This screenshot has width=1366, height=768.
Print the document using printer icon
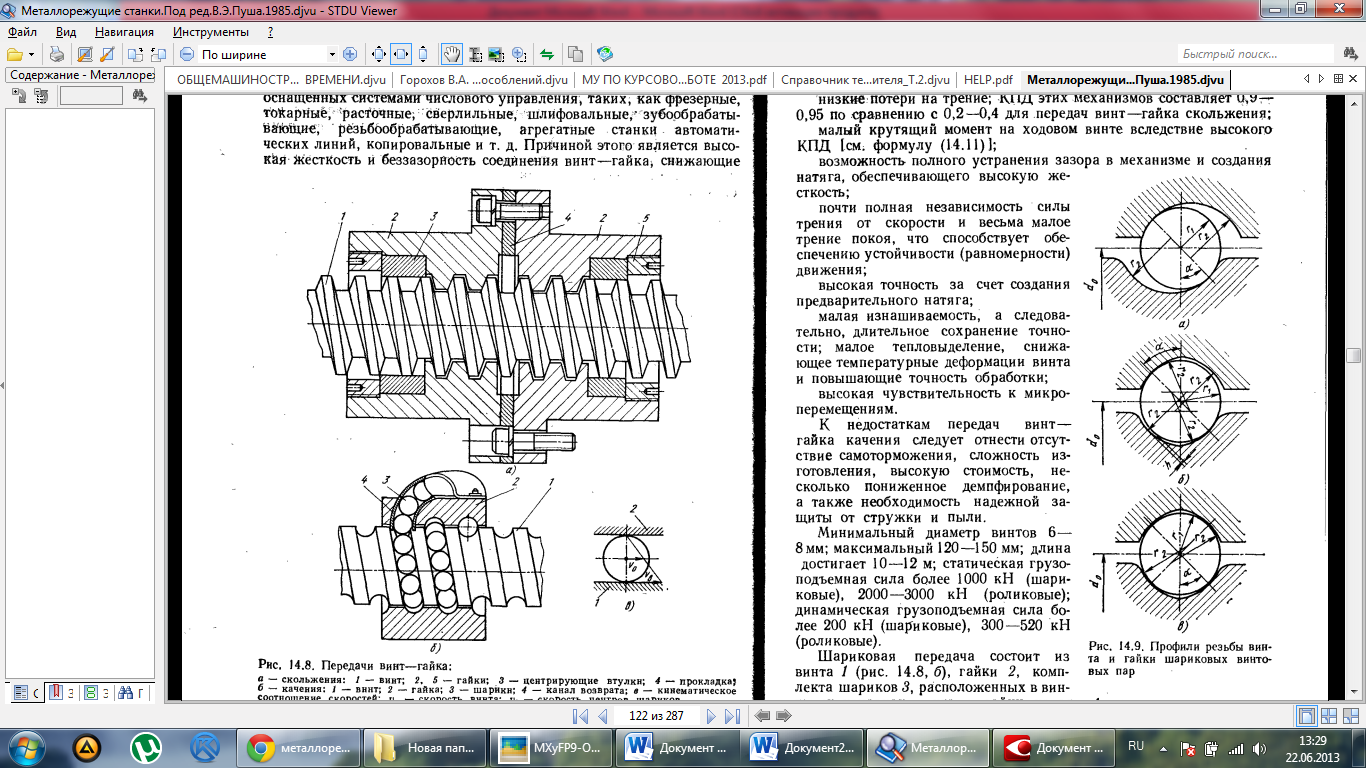58,54
